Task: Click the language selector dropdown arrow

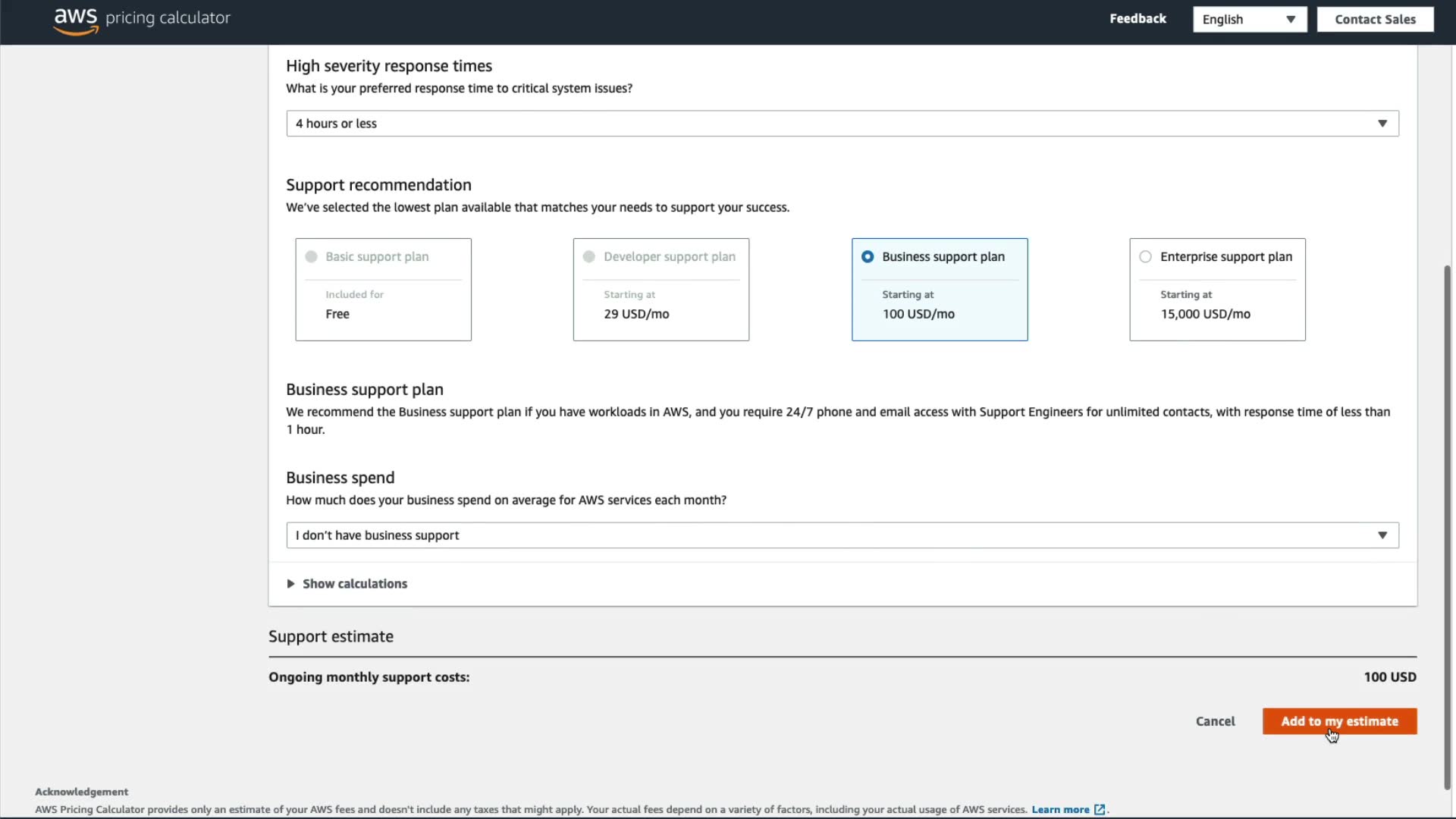Action: pos(1290,20)
